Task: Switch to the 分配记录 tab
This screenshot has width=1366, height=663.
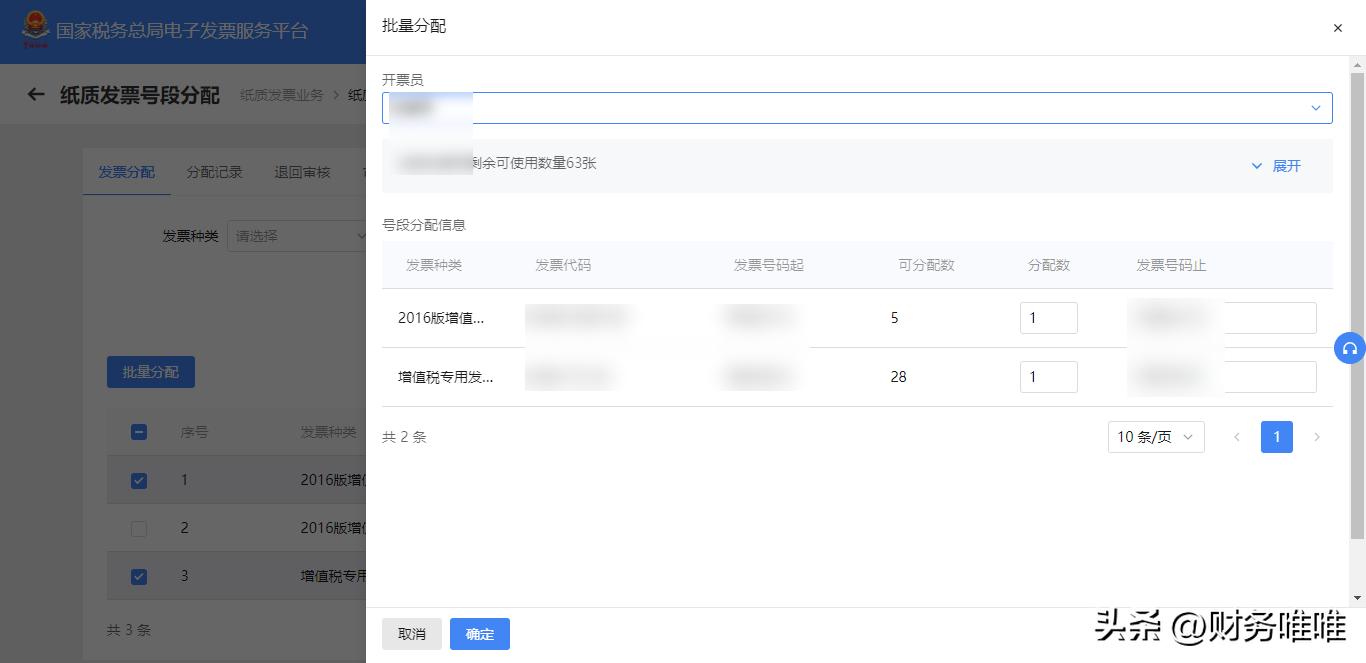Action: [213, 171]
